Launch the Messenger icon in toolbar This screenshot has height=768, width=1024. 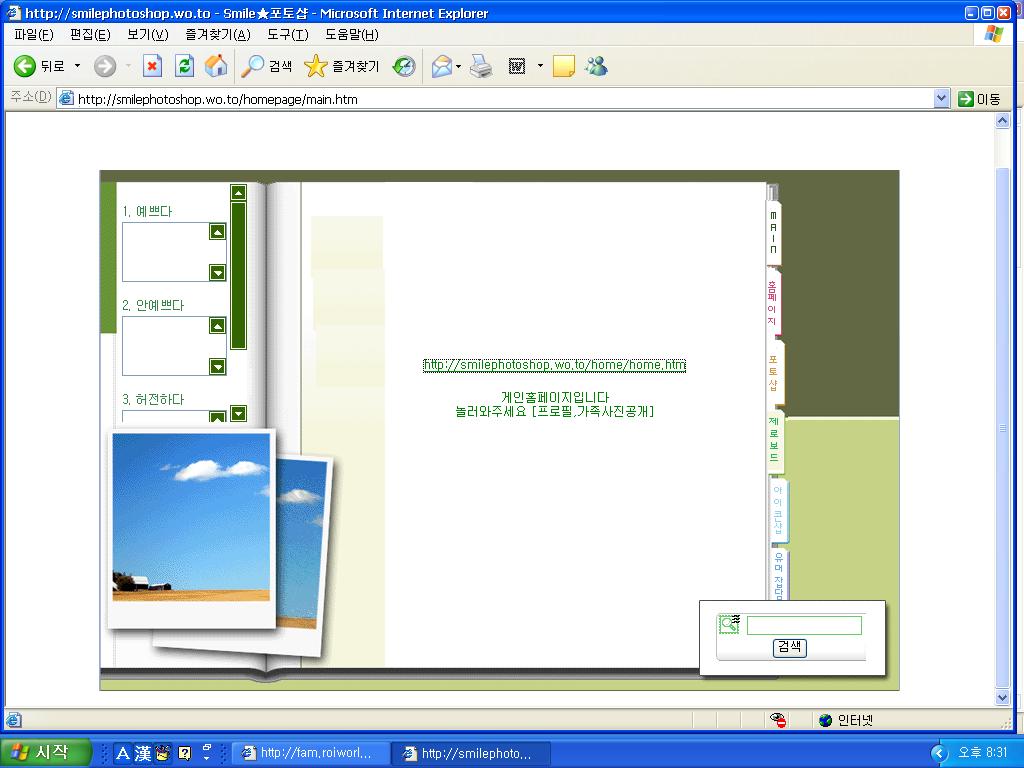point(596,66)
